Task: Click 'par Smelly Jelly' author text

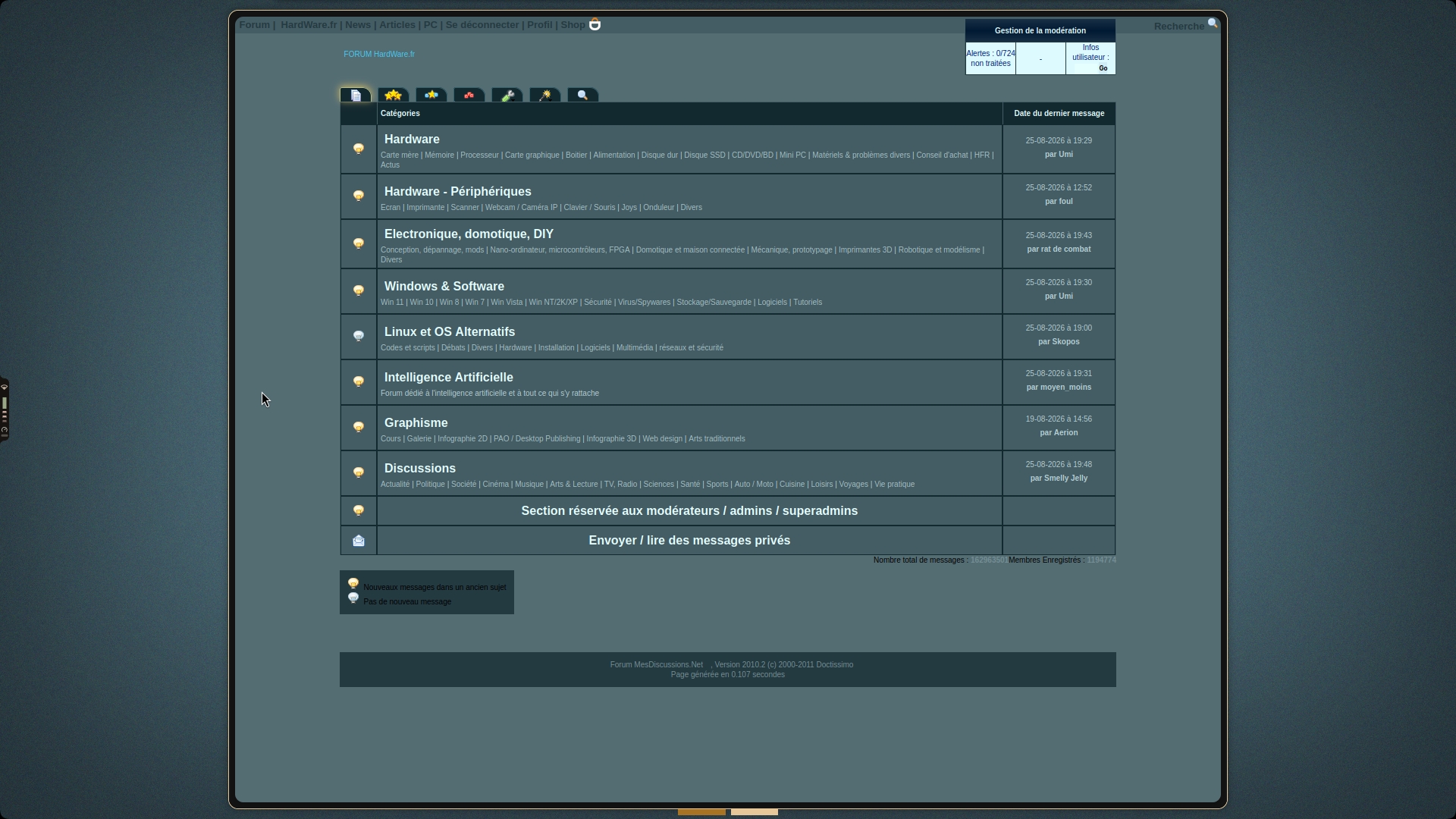Action: point(1059,479)
